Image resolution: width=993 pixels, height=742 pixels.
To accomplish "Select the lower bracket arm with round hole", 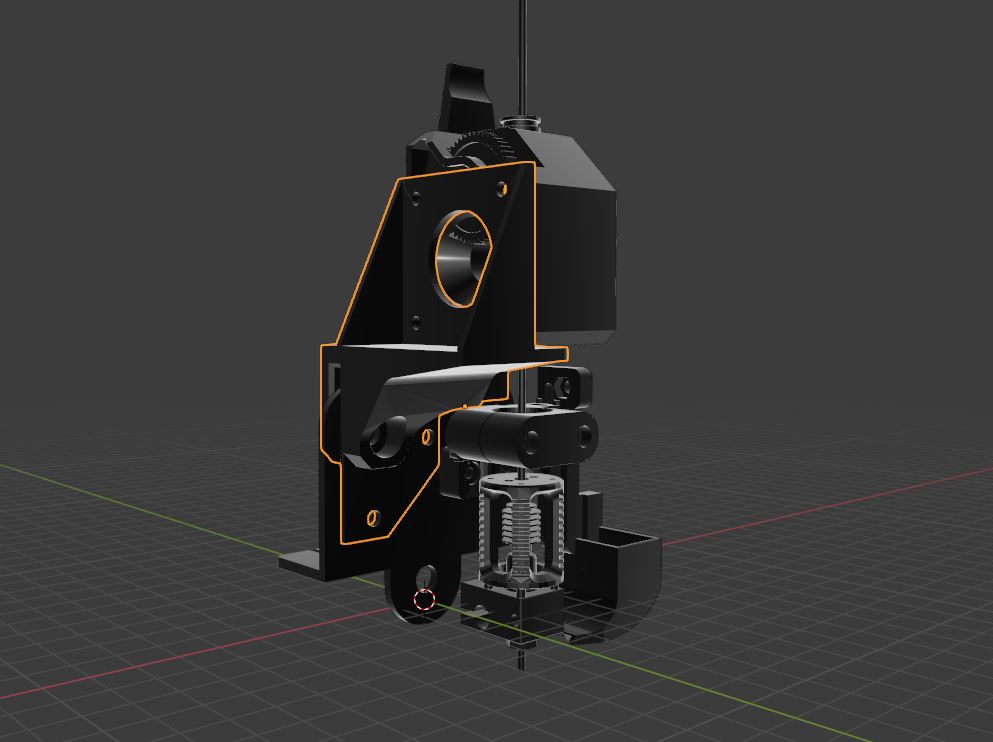I will click(x=385, y=437).
